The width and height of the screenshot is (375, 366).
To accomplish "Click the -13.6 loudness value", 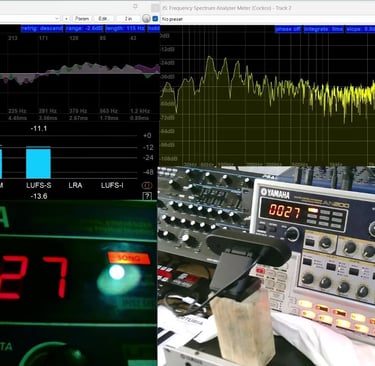I will point(39,196).
